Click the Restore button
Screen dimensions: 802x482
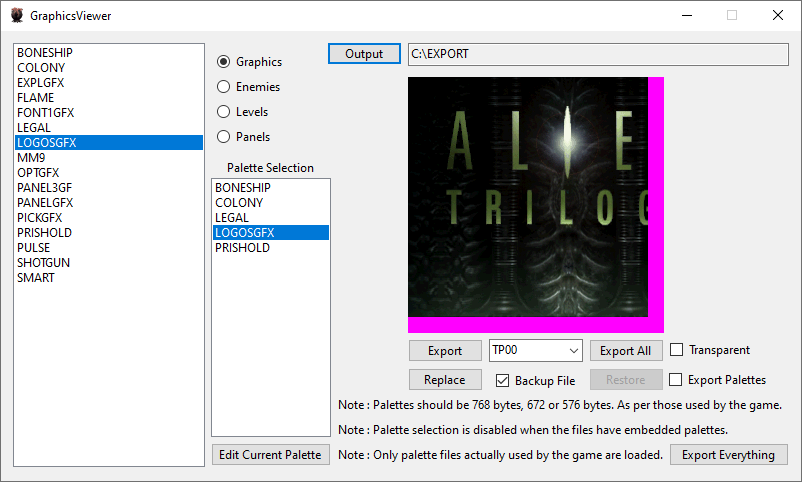[x=626, y=380]
